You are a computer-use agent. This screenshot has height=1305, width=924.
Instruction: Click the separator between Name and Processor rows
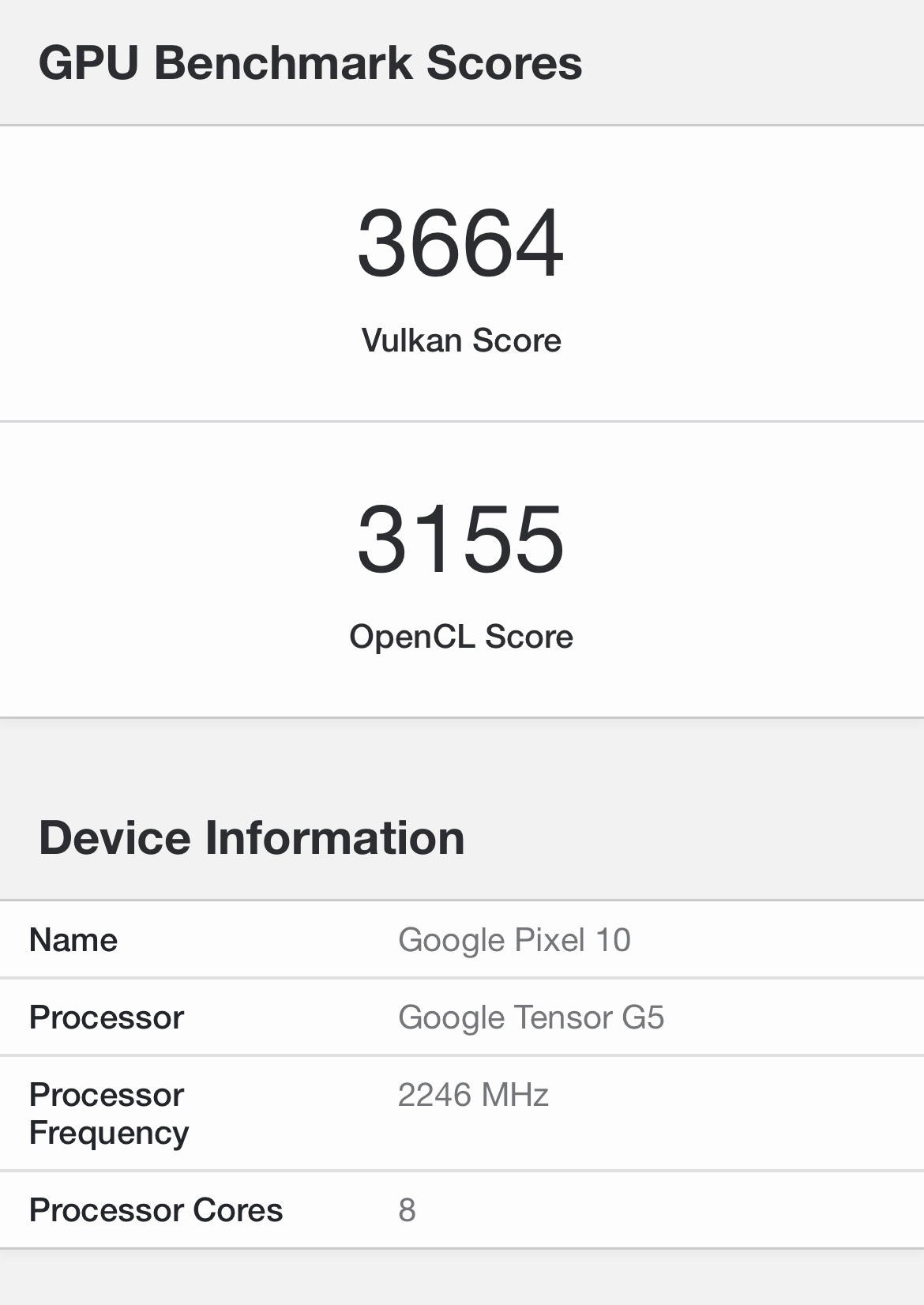(462, 978)
